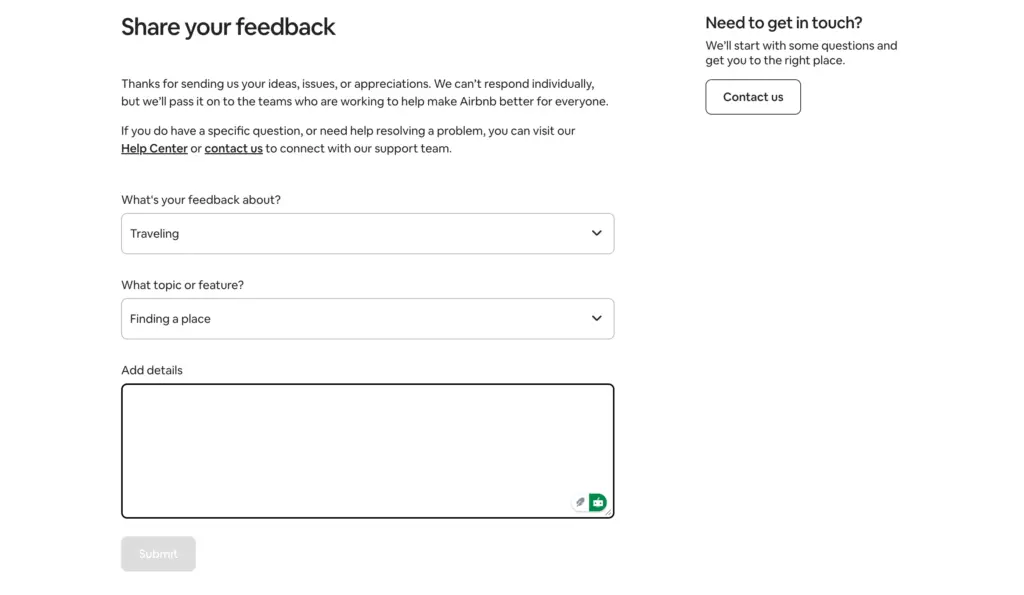Click the feedback thank-you paragraph text

coord(364,92)
